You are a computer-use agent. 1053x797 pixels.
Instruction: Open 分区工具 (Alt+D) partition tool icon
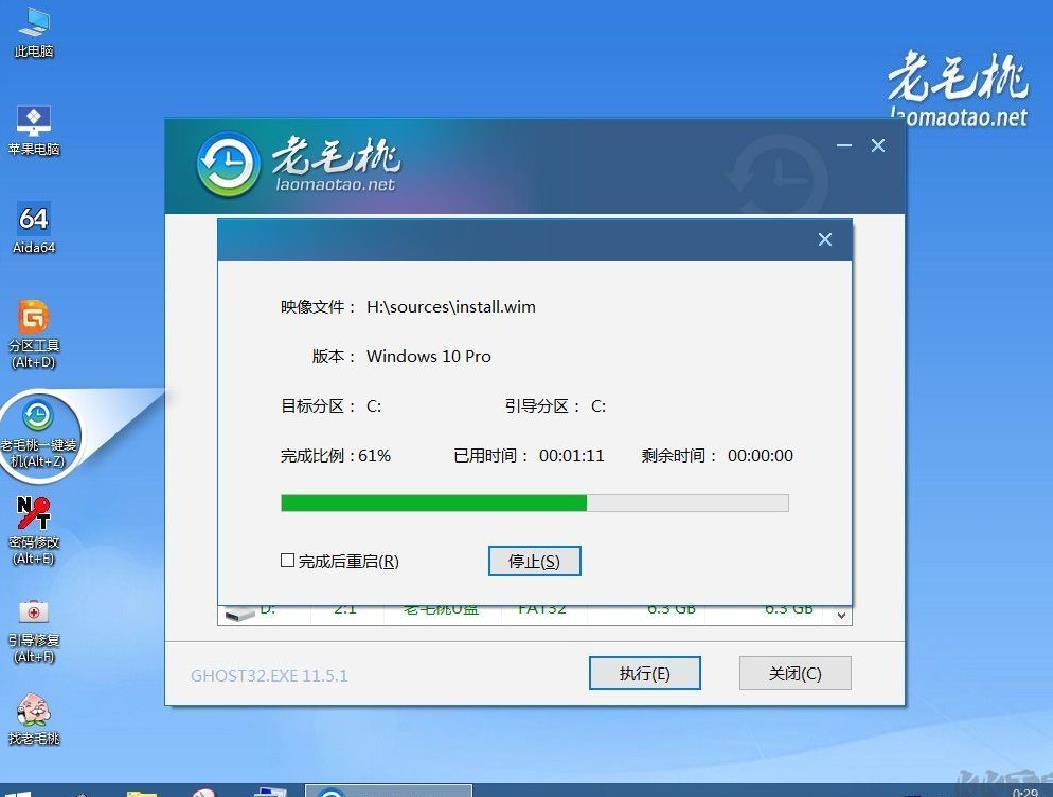34,334
